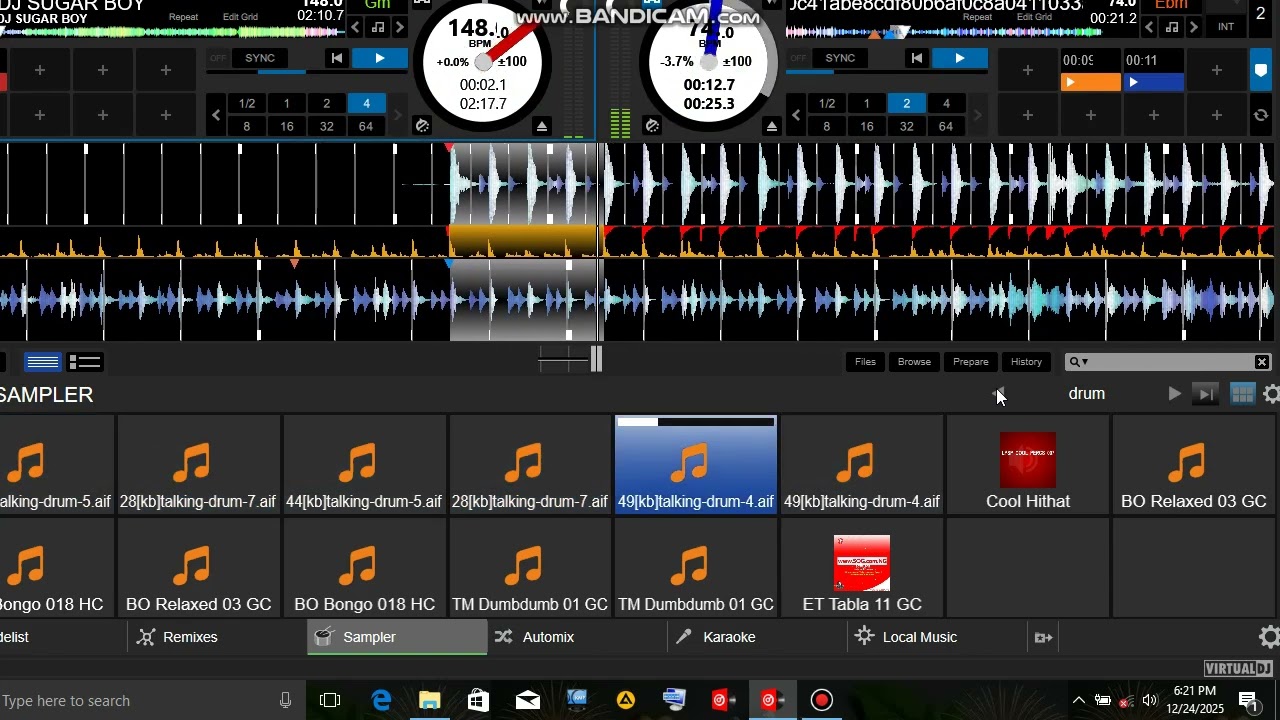
Task: Switch to Karaoke tab
Action: click(757, 637)
